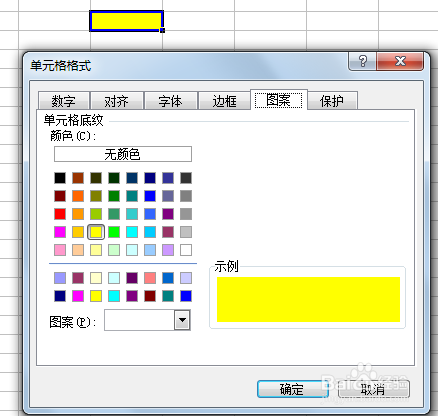Select the coral swatch below the divider line
The height and width of the screenshot is (416, 438).
pyautogui.click(x=150, y=278)
